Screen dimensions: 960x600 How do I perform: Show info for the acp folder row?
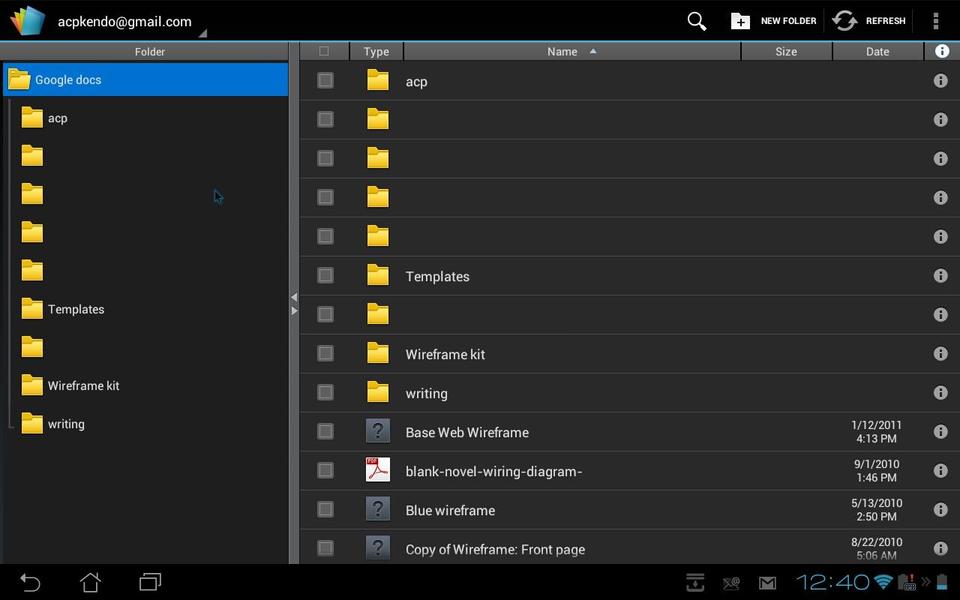click(x=940, y=81)
